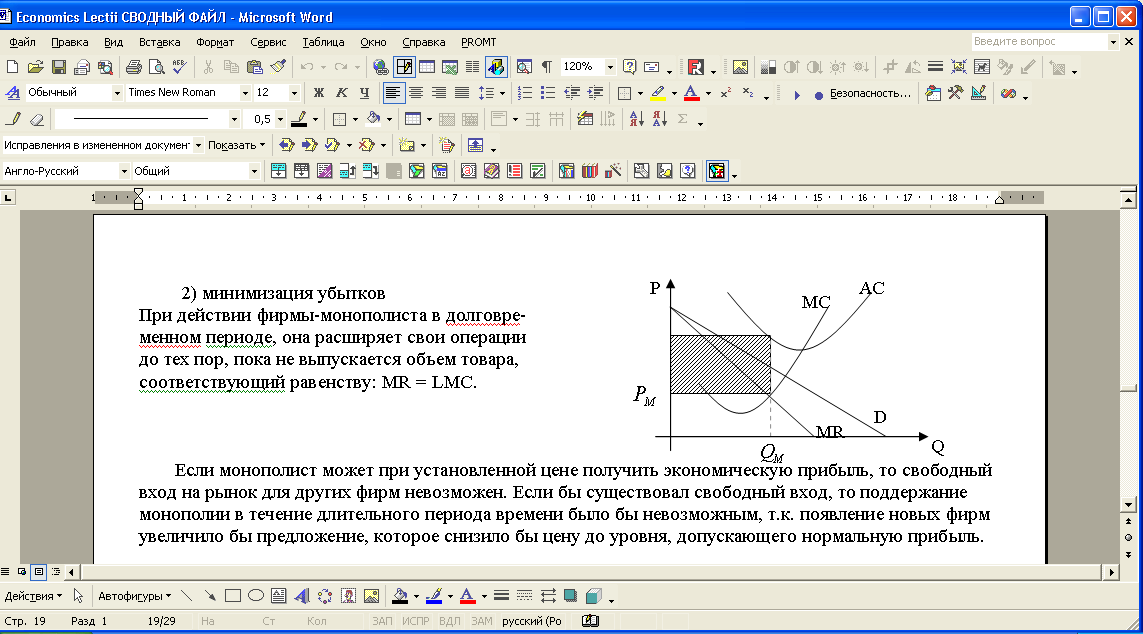Switch to Print Layout view button
1143x634 pixels.
pyautogui.click(x=39, y=572)
